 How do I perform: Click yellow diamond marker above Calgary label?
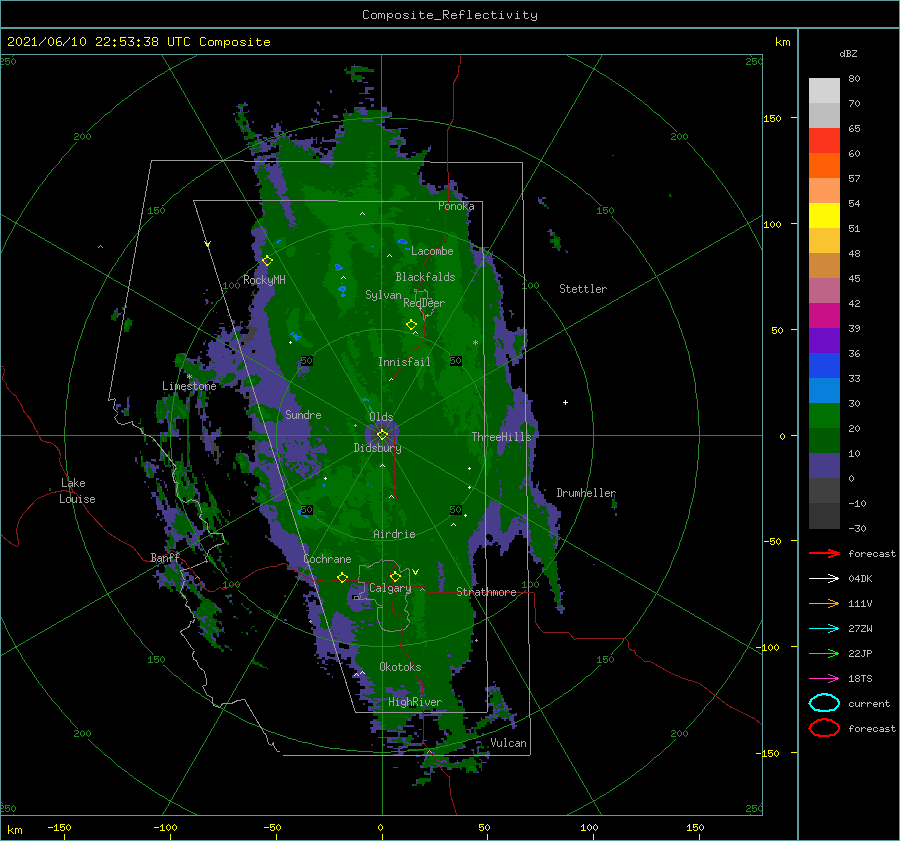(395, 576)
